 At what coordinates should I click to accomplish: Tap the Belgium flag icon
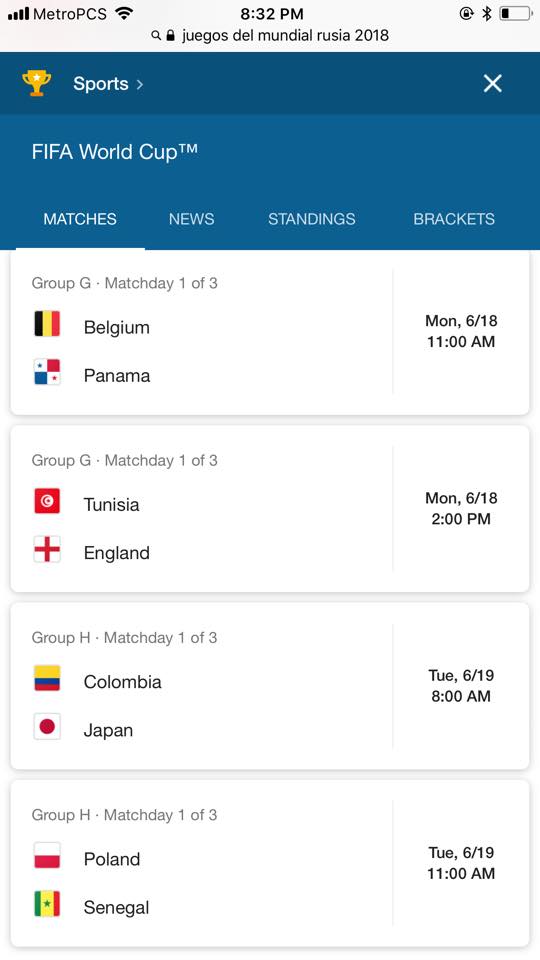point(47,324)
